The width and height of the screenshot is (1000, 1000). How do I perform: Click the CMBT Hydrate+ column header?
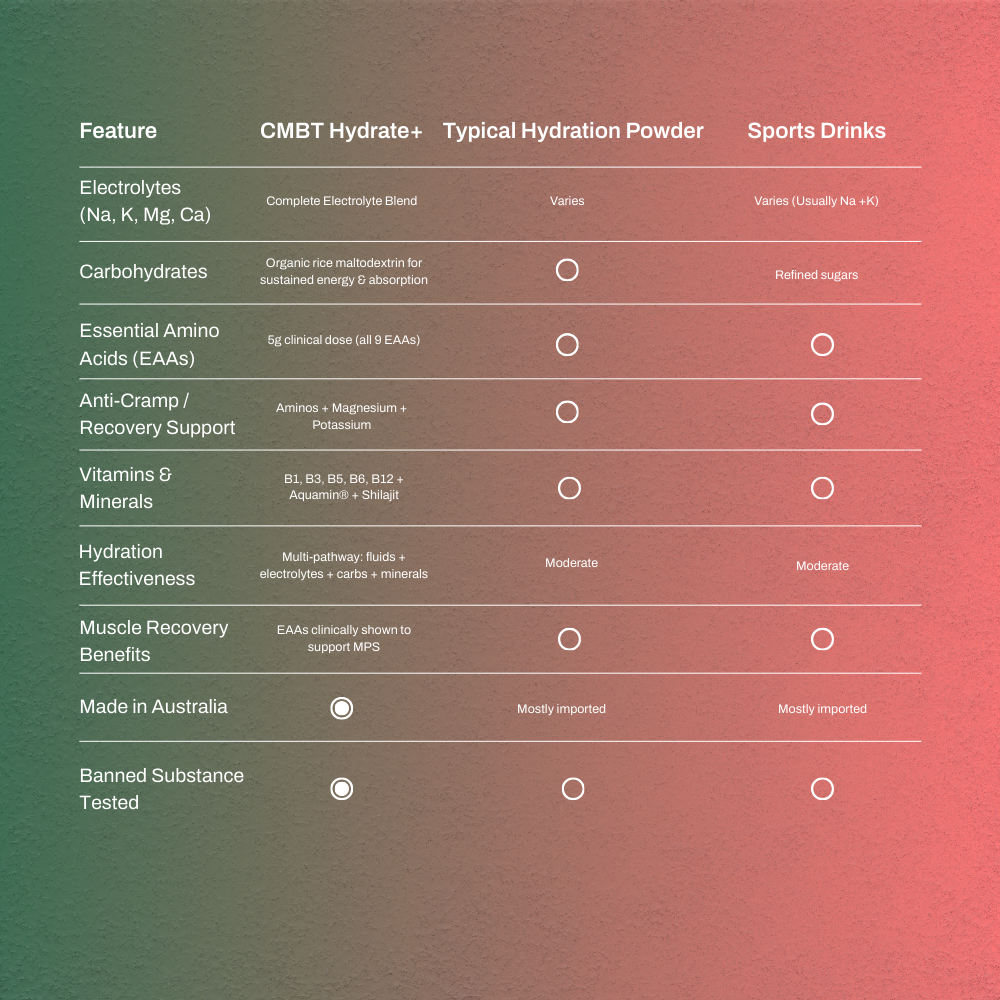point(341,131)
